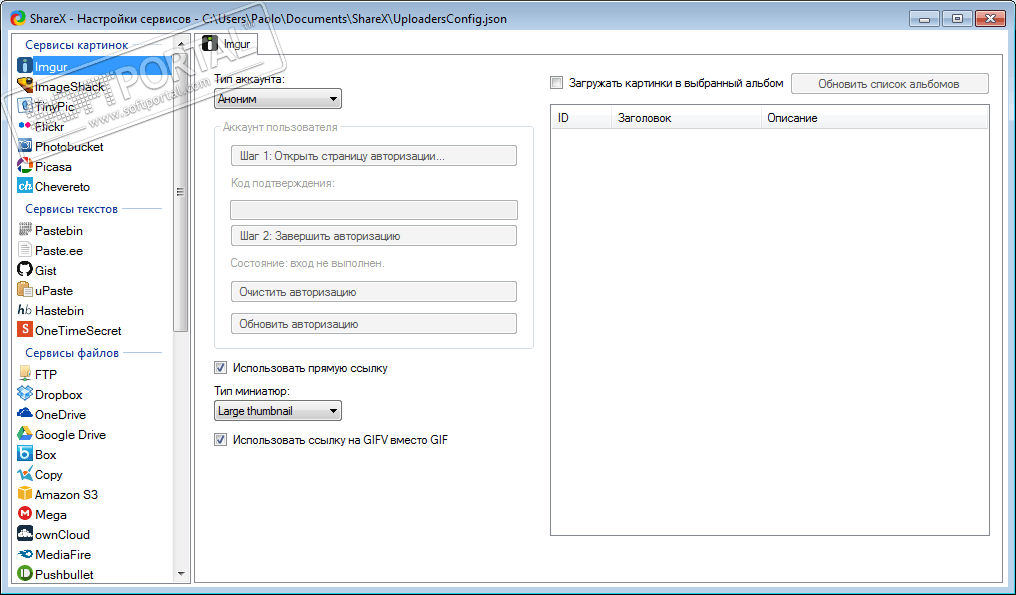The image size is (1016, 595).
Task: Minimize the ShareX settings window
Action: coord(925,19)
